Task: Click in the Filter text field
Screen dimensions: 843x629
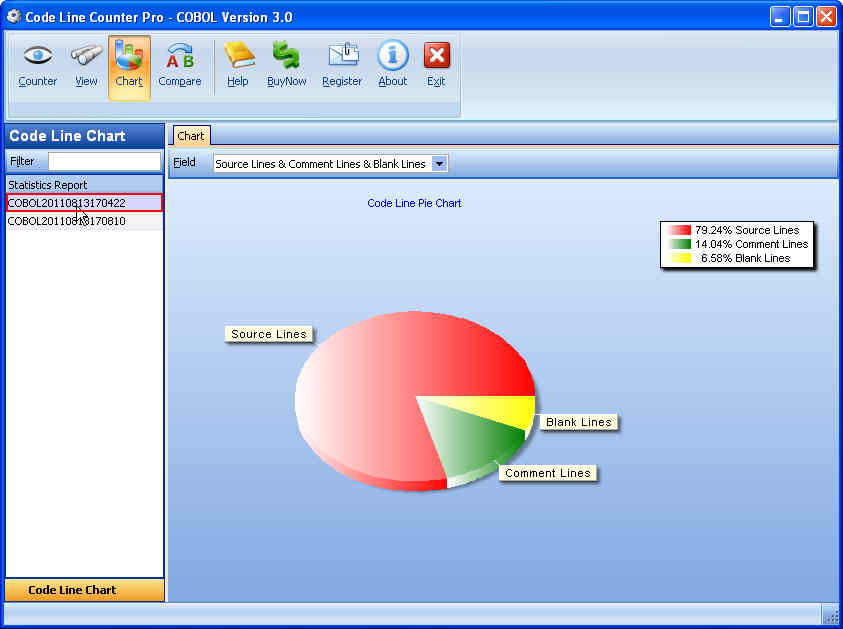Action: [104, 161]
